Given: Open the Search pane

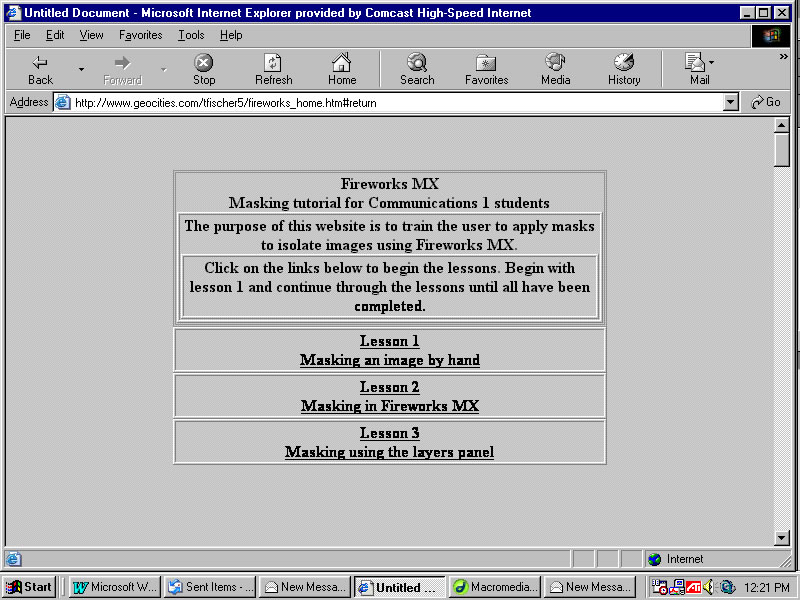Looking at the screenshot, I should point(417,70).
